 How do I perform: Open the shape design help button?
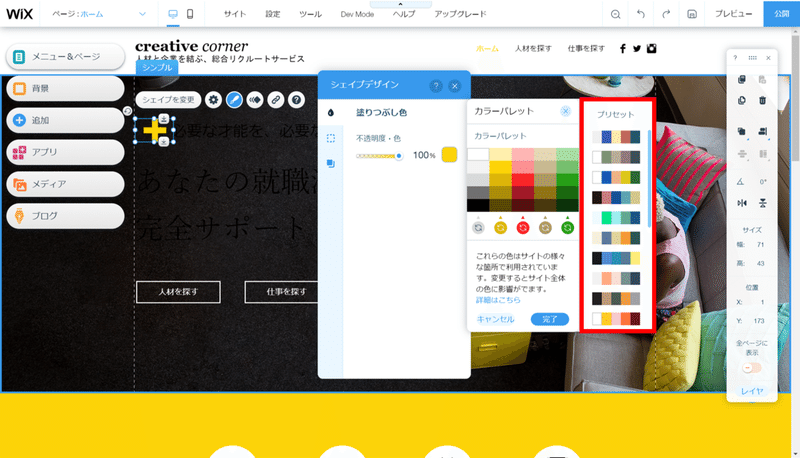point(435,86)
